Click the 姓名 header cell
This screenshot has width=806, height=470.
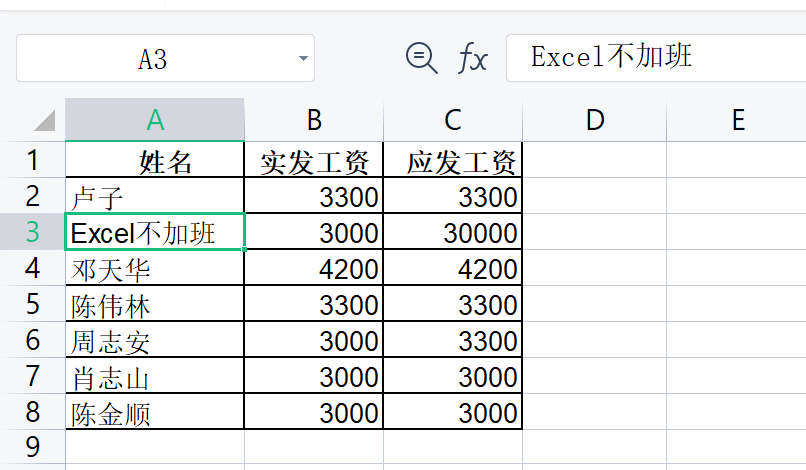(x=155, y=160)
